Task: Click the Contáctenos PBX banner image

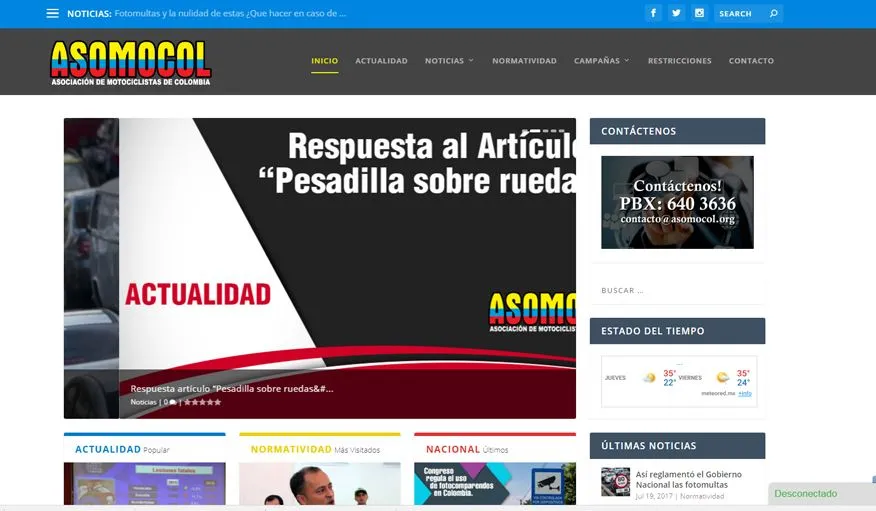Action: tap(677, 202)
